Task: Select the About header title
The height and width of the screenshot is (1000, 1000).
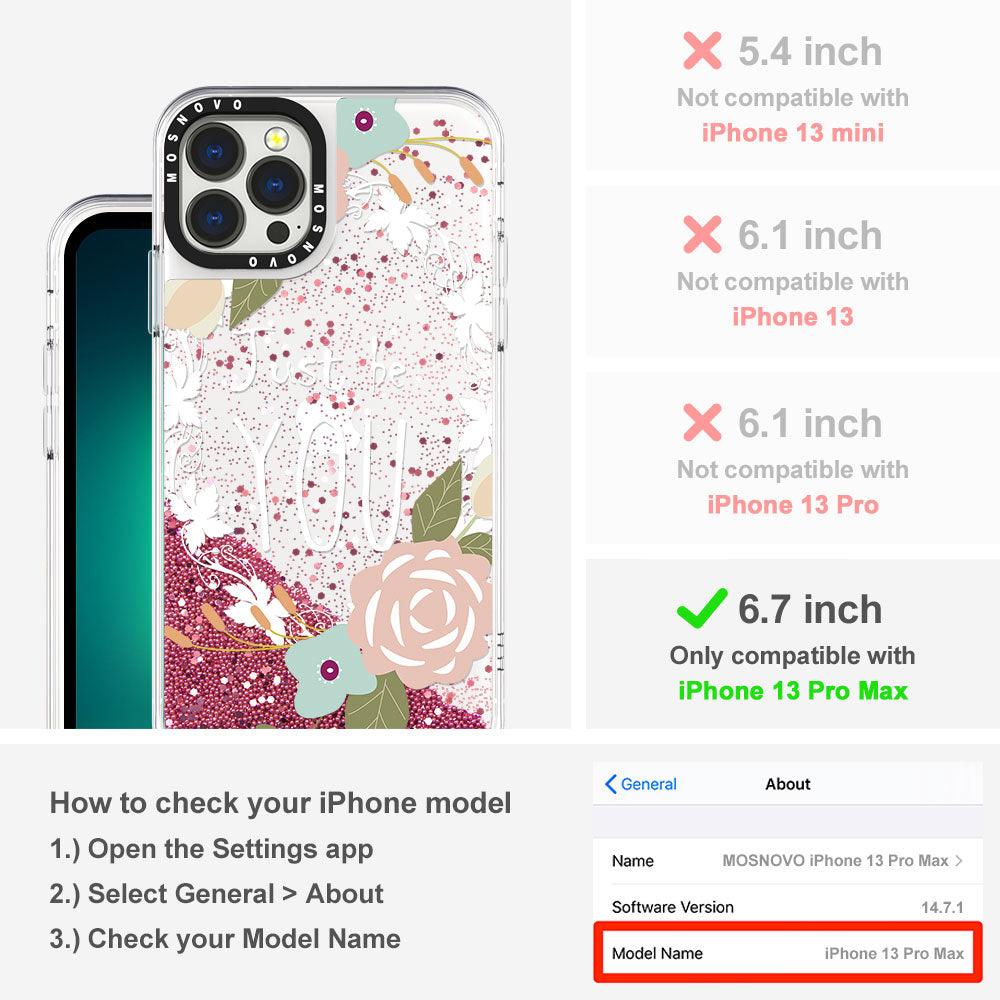Action: (x=788, y=784)
